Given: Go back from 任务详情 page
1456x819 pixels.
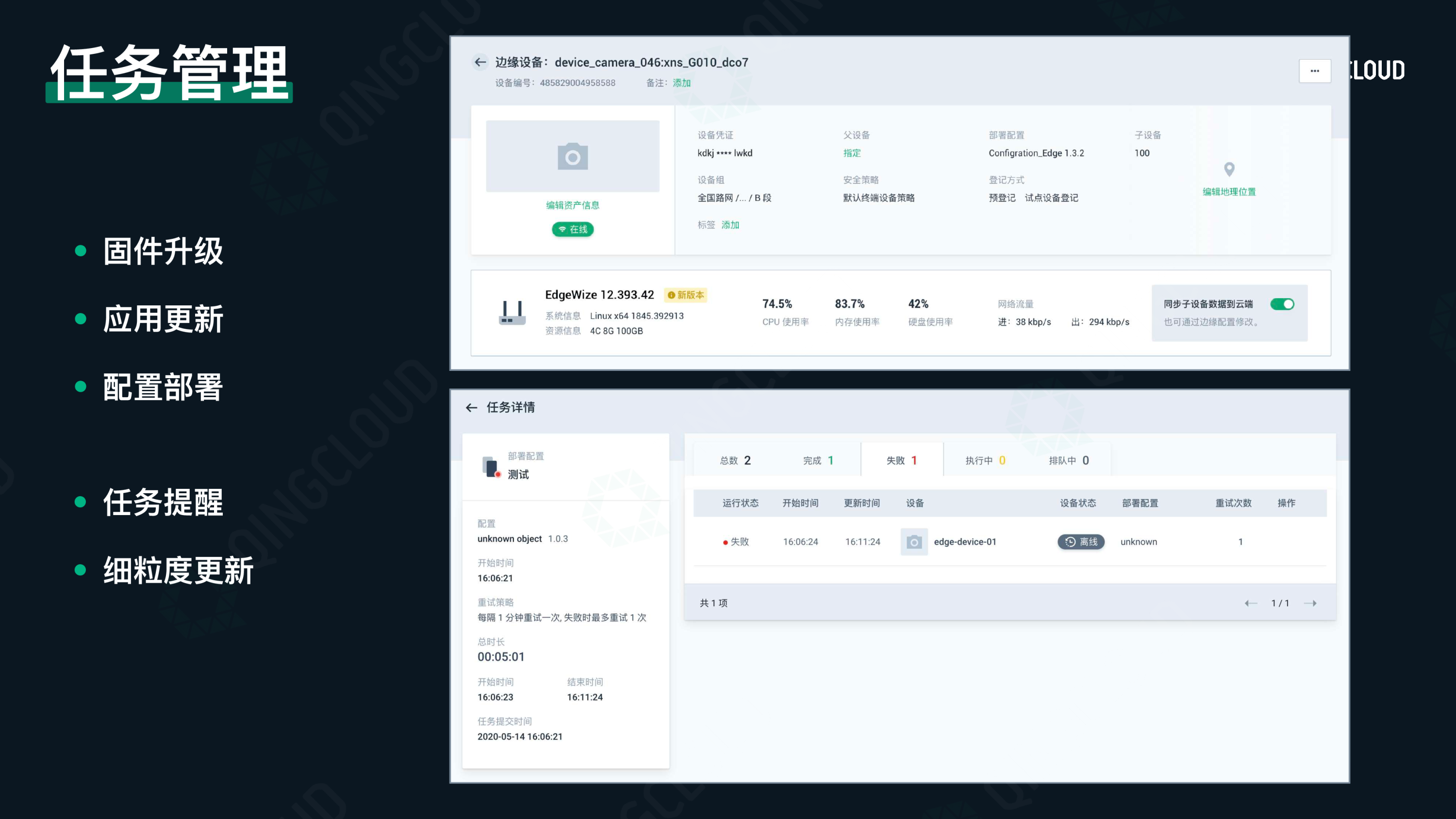Looking at the screenshot, I should click(x=471, y=407).
